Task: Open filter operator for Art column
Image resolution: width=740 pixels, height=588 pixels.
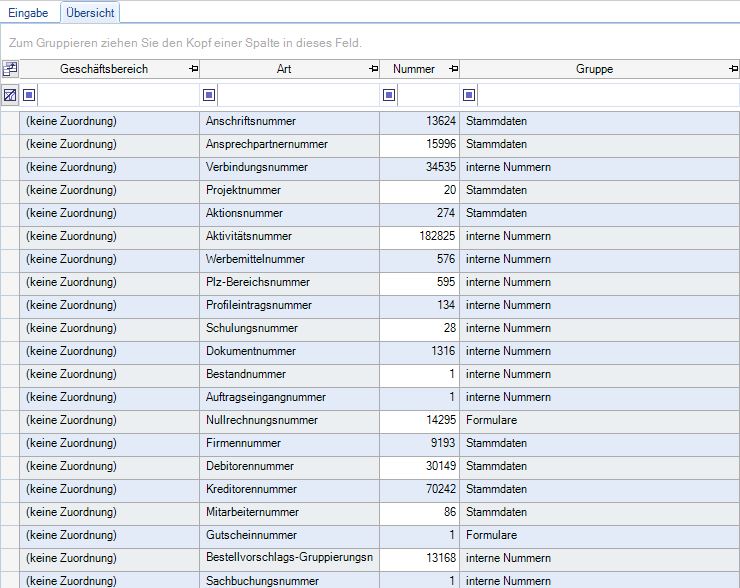Action: (209, 95)
